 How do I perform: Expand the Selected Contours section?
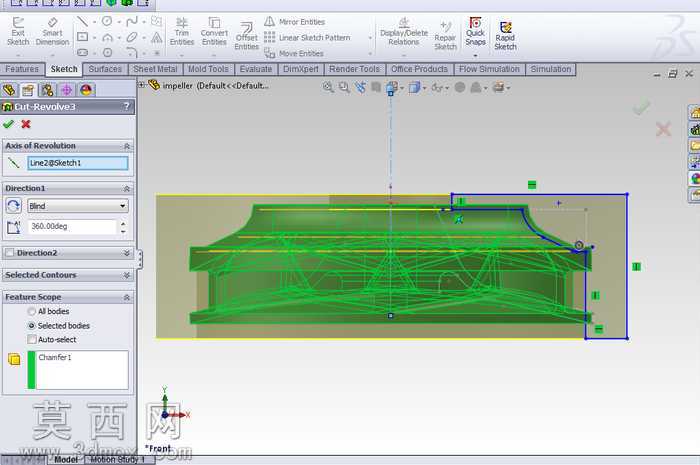pyautogui.click(x=127, y=275)
